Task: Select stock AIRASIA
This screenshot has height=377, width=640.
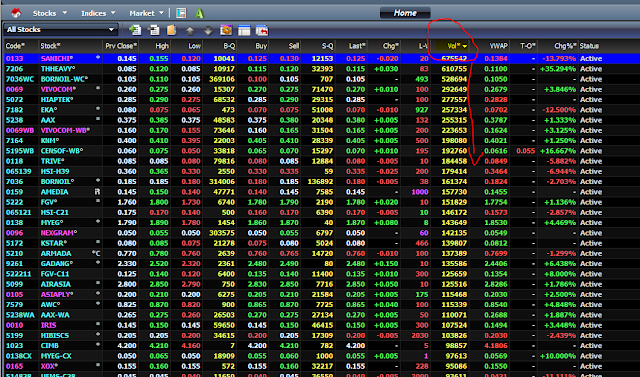Action: (56, 284)
